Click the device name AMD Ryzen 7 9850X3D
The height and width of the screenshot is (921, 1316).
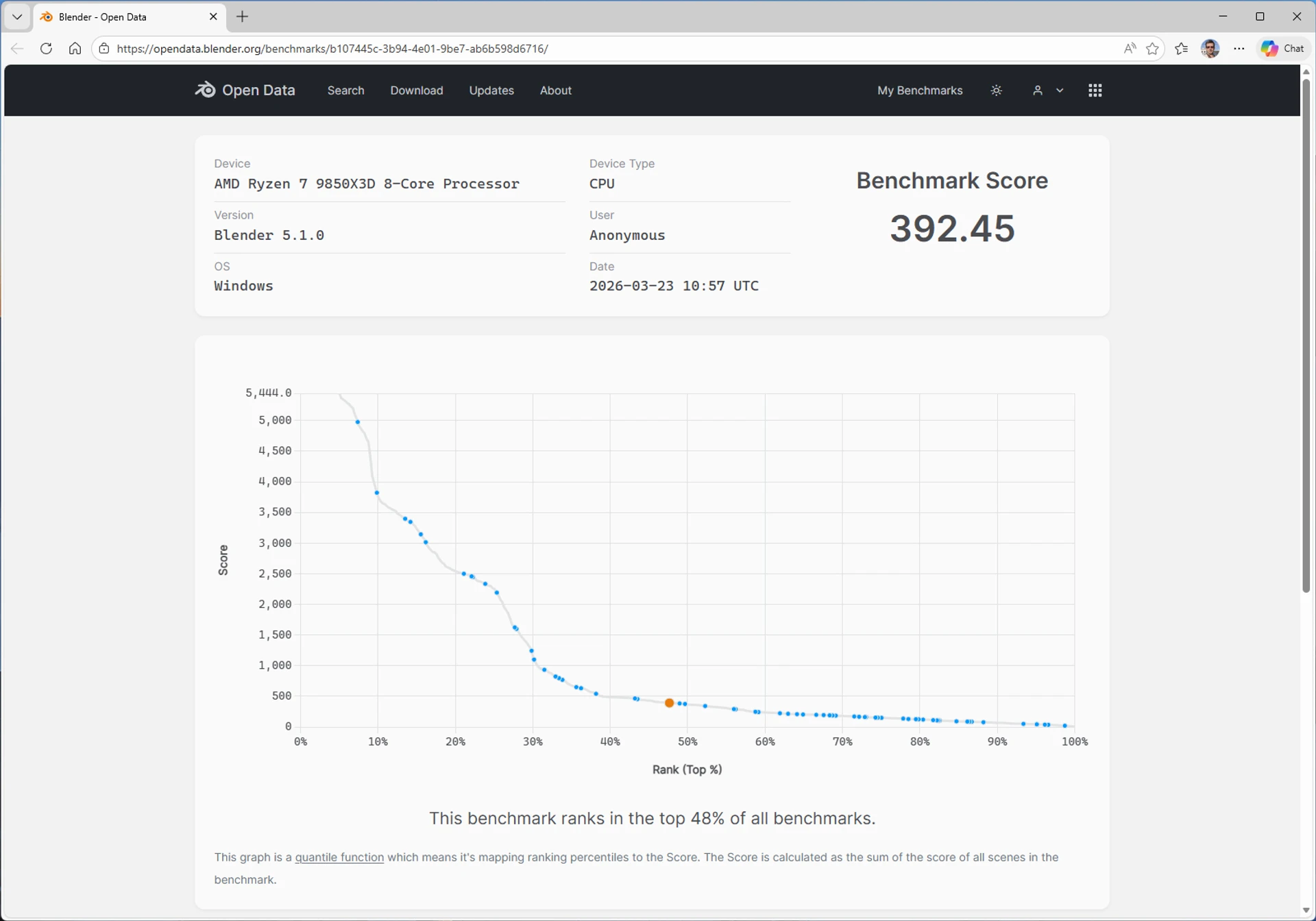pos(367,184)
